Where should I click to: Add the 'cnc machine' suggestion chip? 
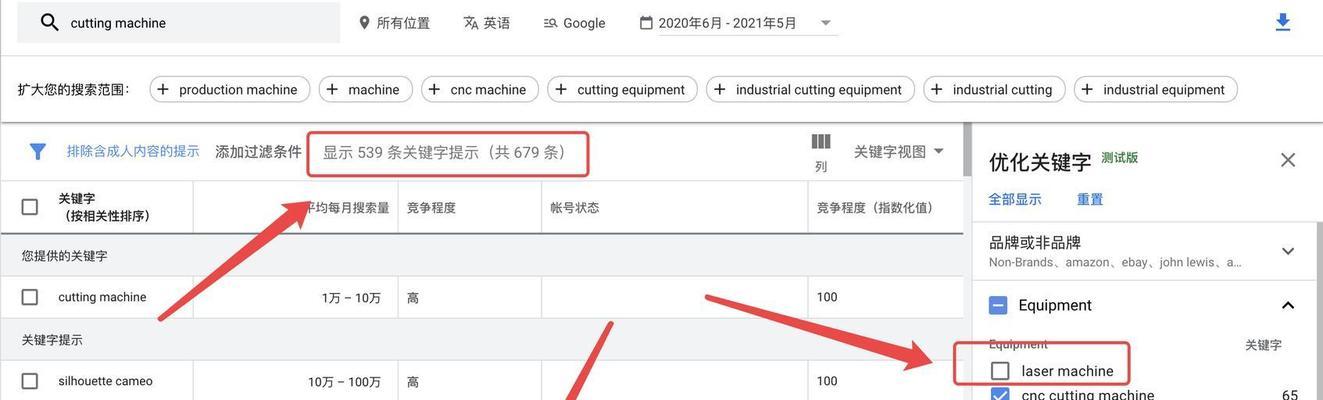[480, 89]
